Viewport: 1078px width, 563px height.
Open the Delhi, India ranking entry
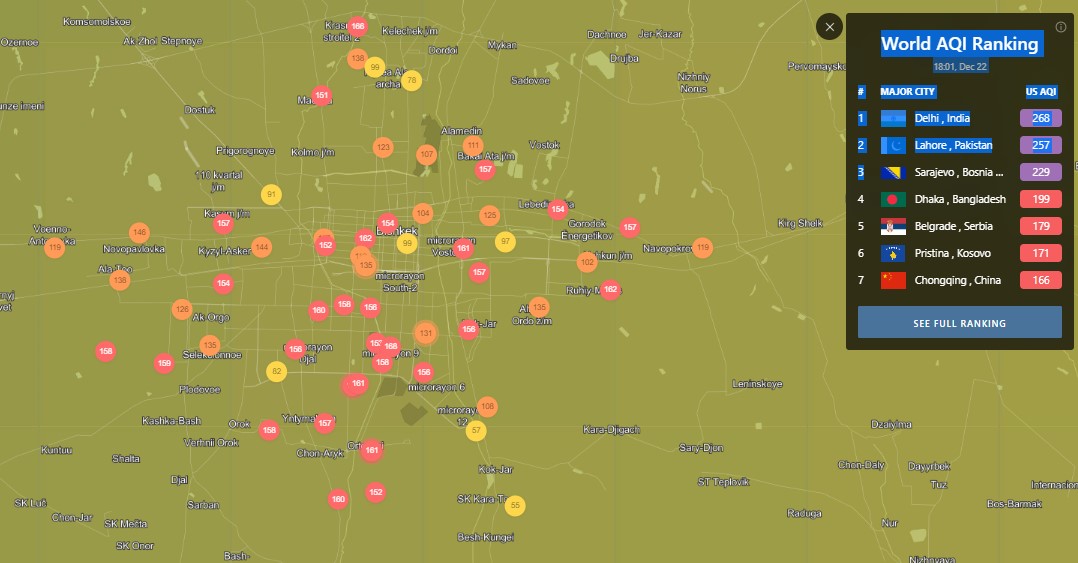pos(942,118)
